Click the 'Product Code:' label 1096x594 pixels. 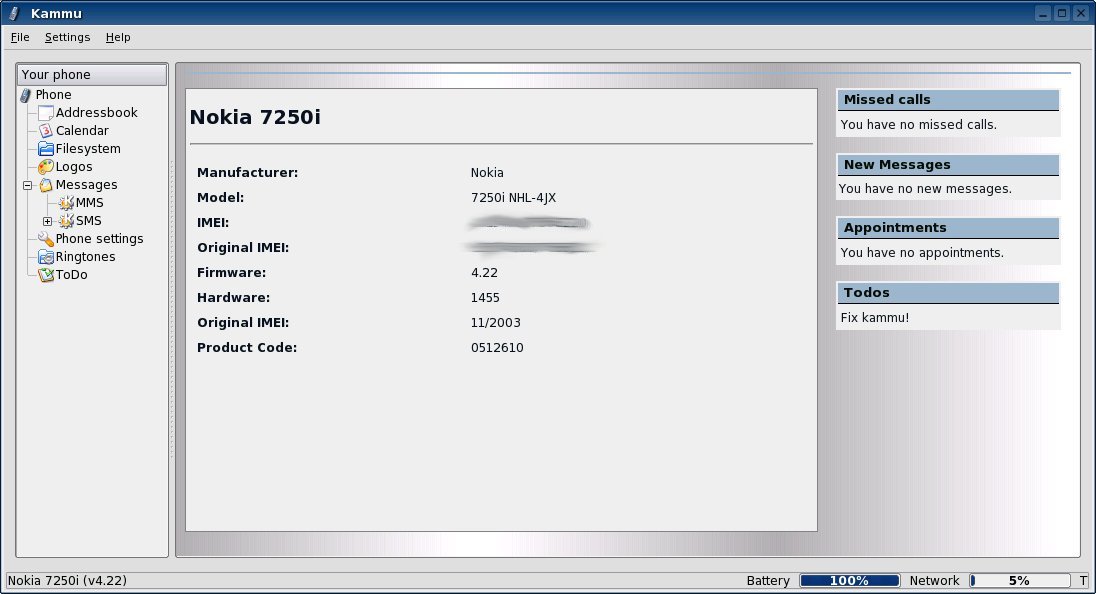pos(247,348)
